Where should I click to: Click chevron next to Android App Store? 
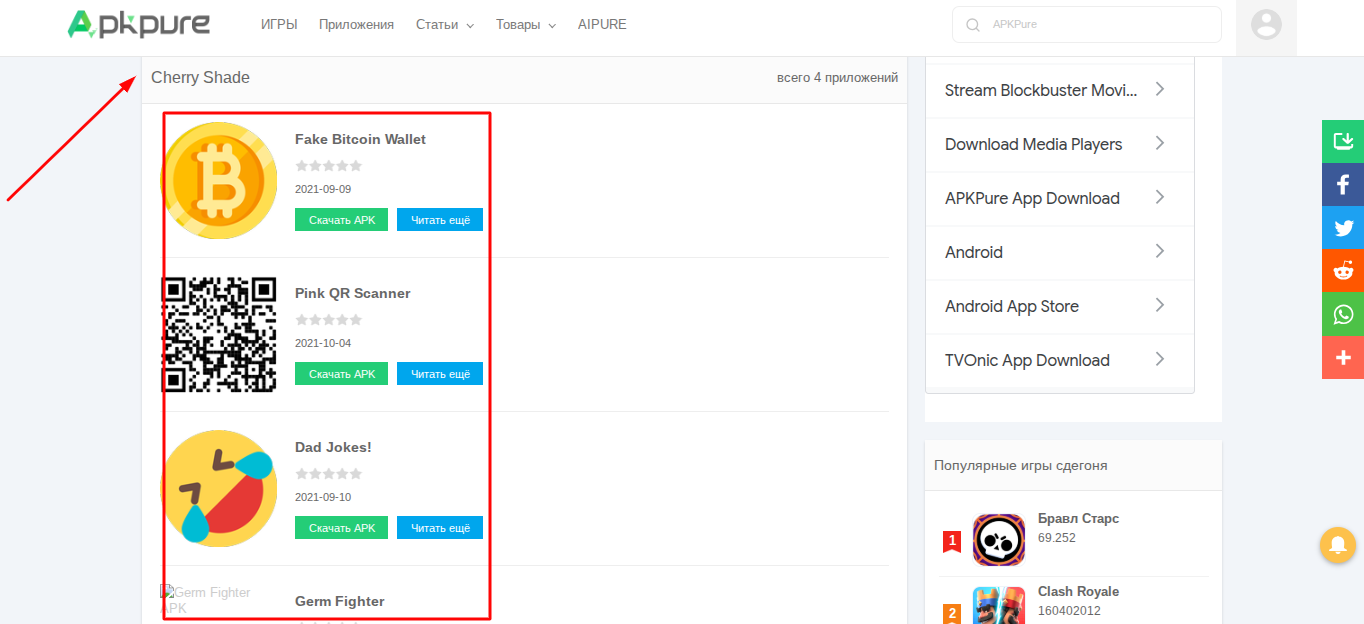1160,305
